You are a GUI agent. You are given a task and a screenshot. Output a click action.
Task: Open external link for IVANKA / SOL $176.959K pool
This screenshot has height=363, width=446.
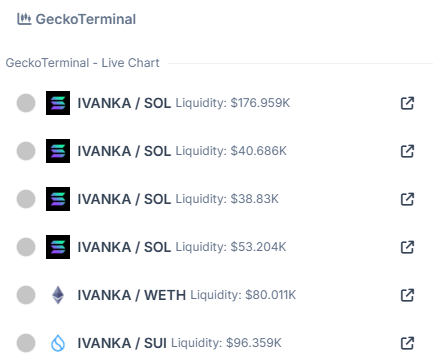[x=407, y=103]
